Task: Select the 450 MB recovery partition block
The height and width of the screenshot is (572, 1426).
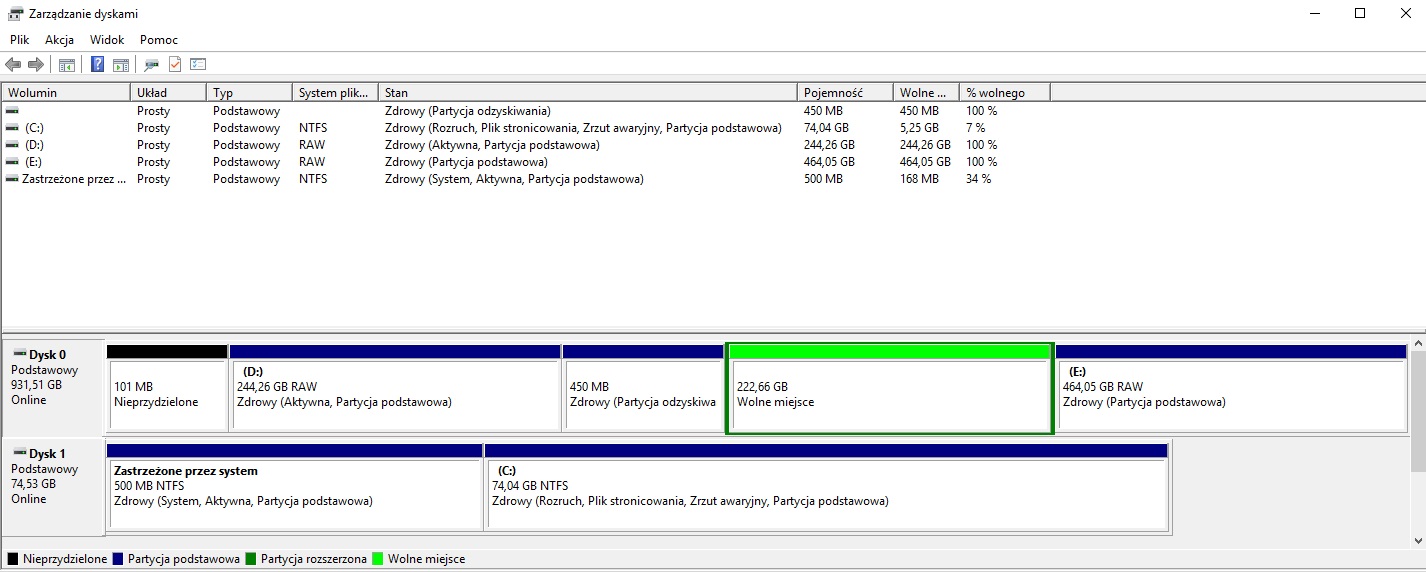Action: tap(643, 389)
